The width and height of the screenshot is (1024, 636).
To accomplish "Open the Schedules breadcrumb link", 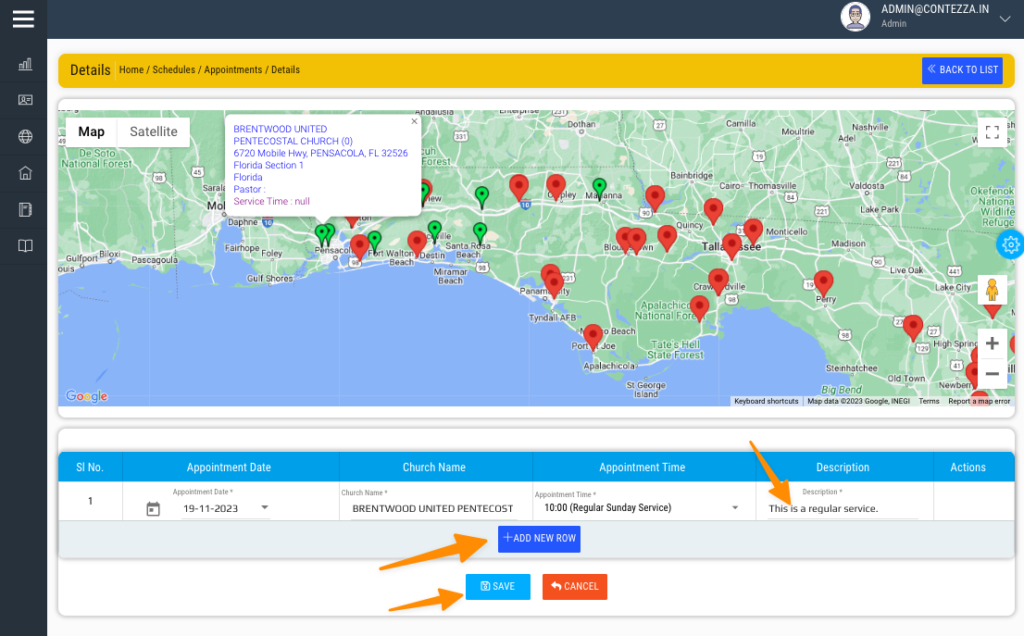I will coord(174,70).
